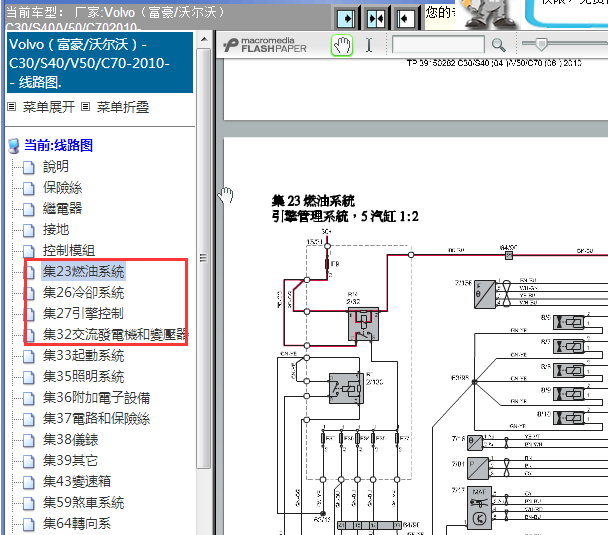This screenshot has width=608, height=535.
Task: Click the 当前车型 header text
Action: tap(115, 12)
